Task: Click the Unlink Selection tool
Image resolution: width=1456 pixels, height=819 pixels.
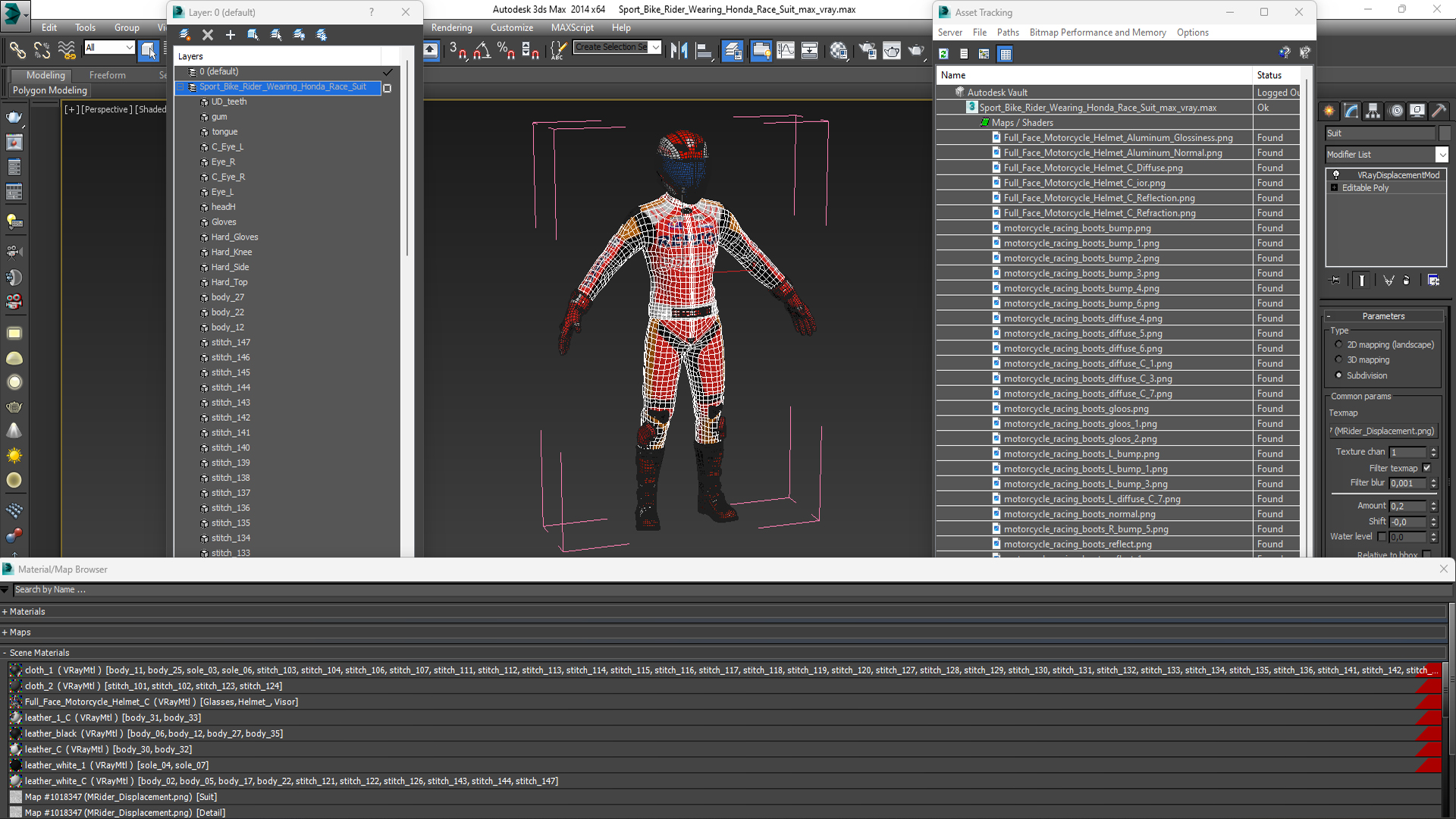Action: click(x=42, y=50)
